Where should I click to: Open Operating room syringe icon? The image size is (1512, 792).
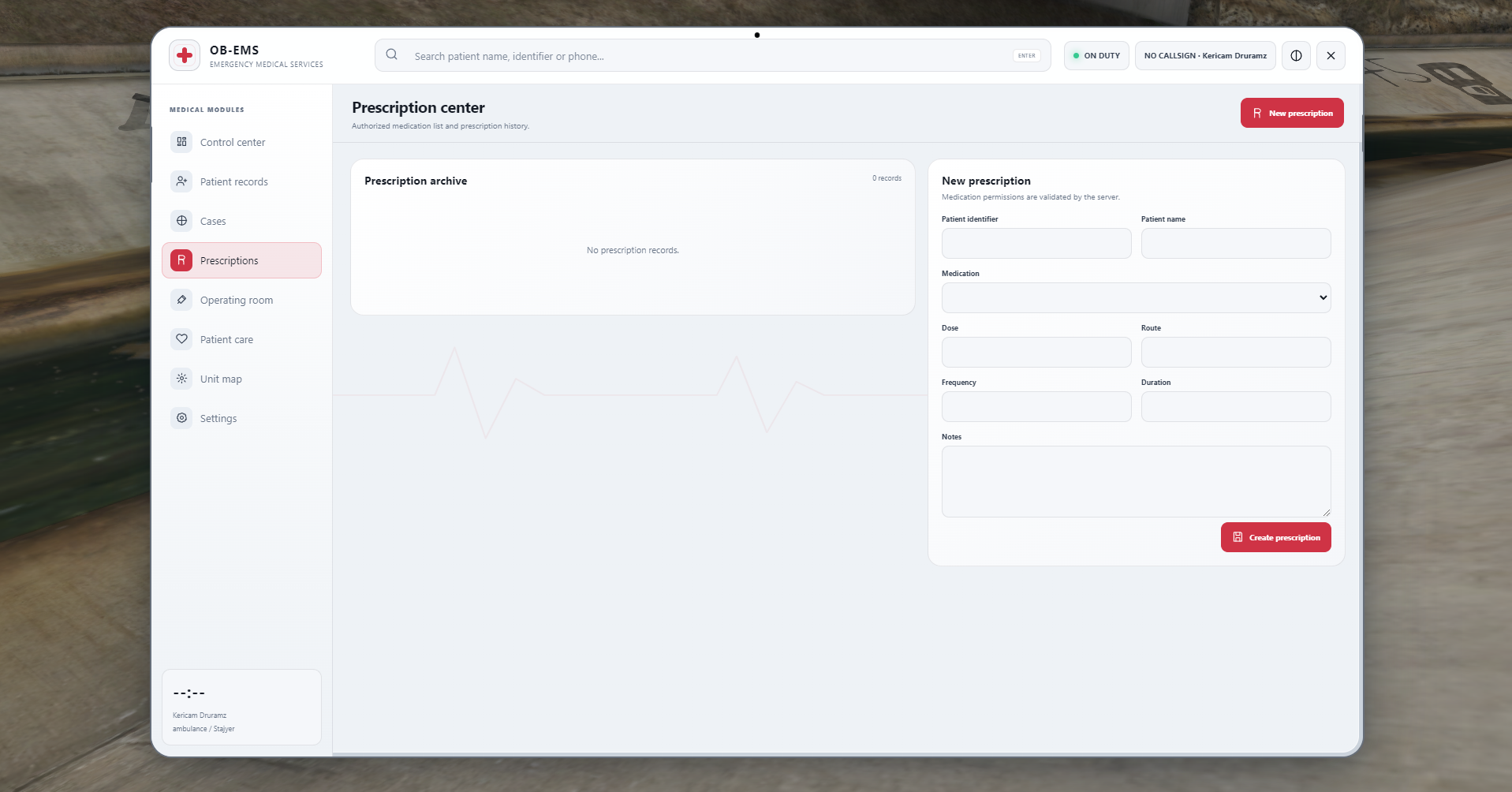pos(181,300)
